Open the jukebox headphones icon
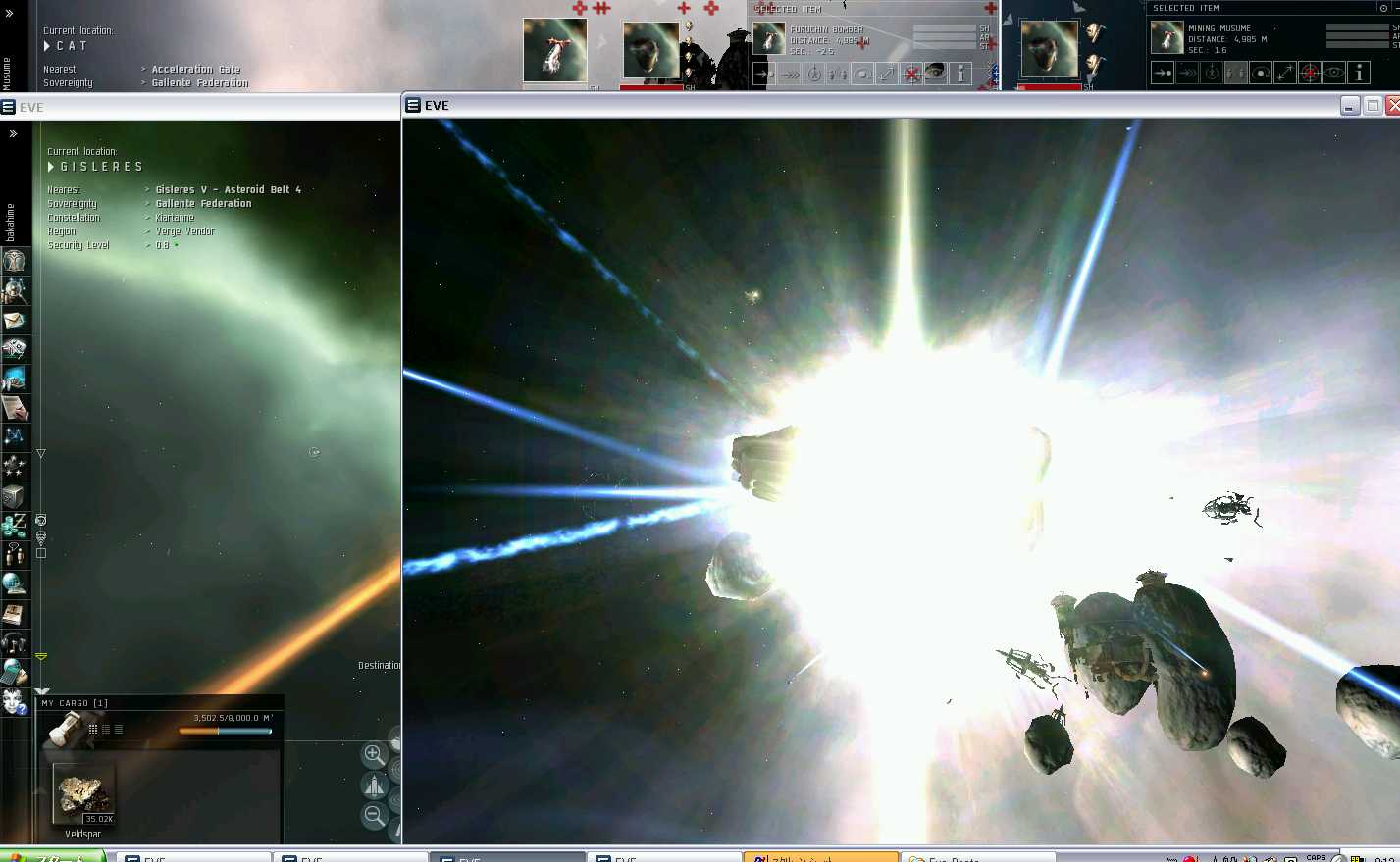 [x=15, y=643]
